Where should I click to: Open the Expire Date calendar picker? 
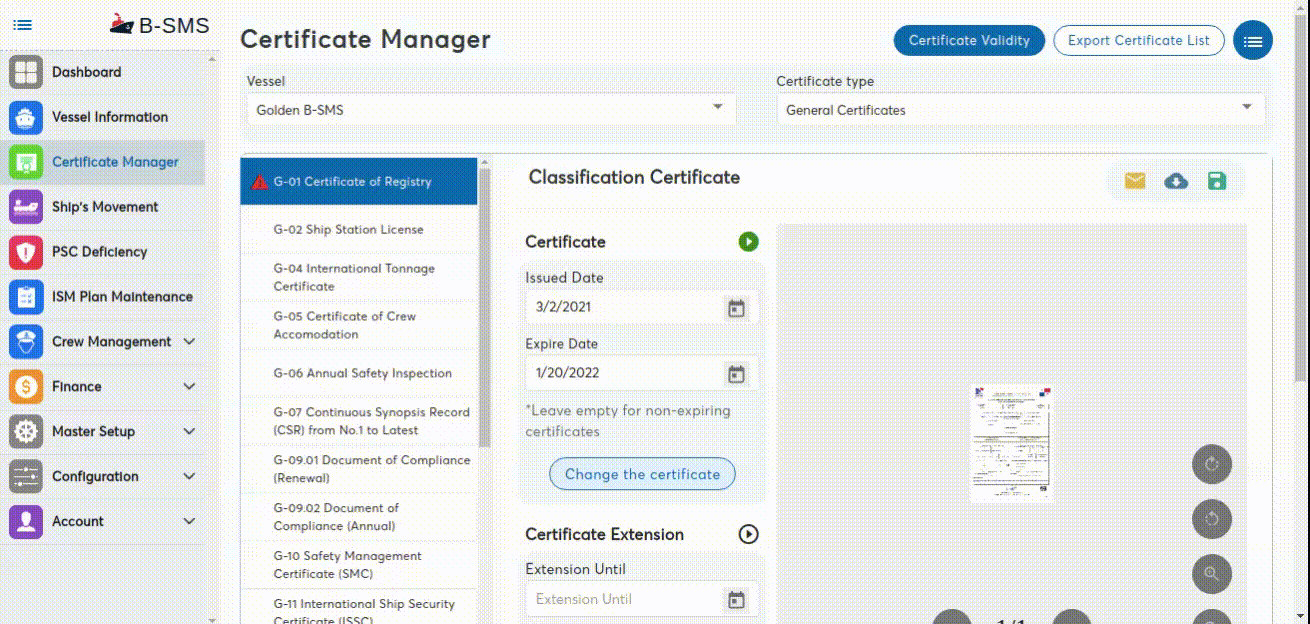736,373
